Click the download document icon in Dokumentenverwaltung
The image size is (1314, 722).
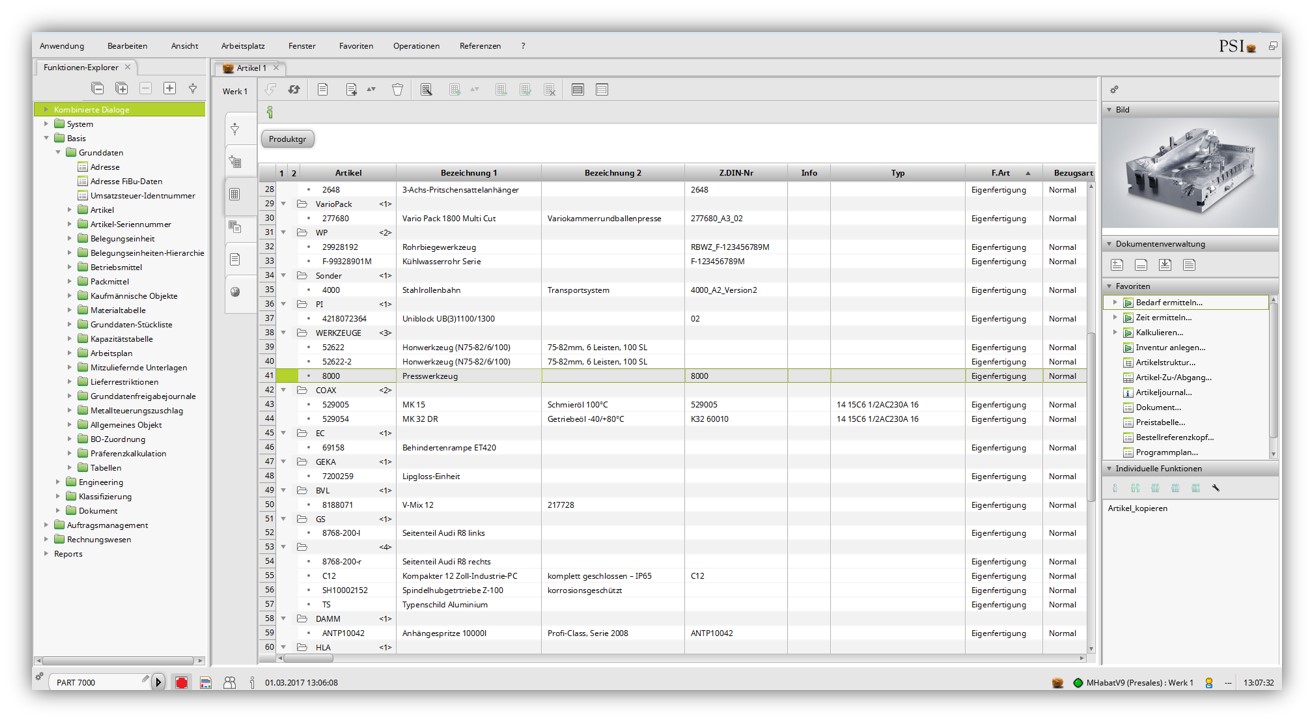1165,265
